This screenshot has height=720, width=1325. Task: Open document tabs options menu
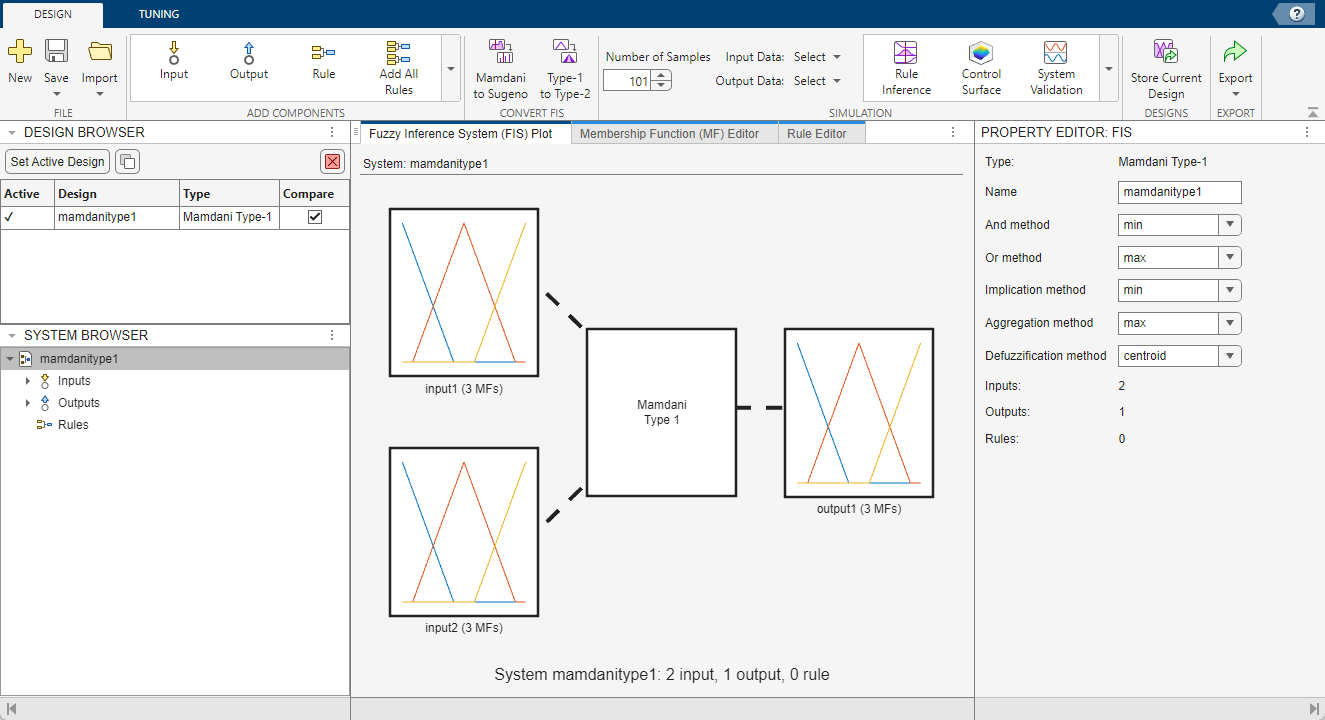pos(953,132)
